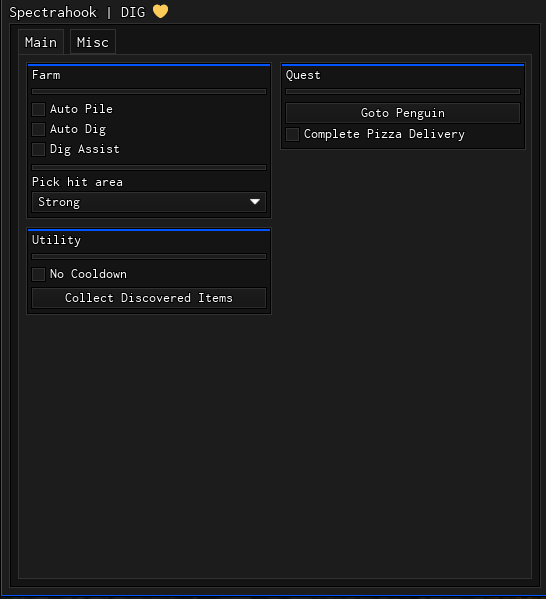This screenshot has height=599, width=546.
Task: Switch to the Main tab
Action: [x=41, y=42]
